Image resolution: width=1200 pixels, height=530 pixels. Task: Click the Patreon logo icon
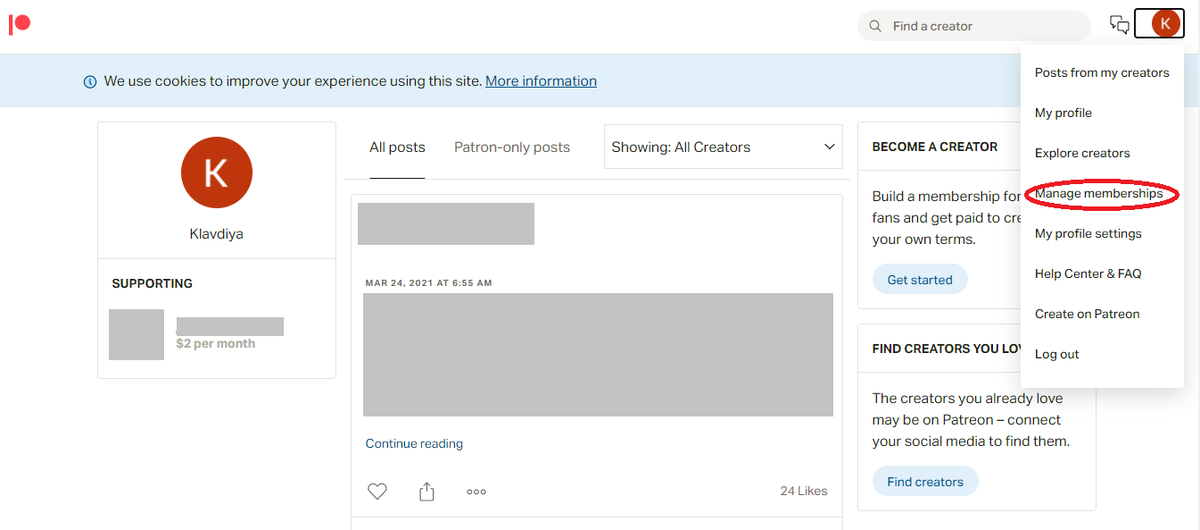click(x=19, y=25)
